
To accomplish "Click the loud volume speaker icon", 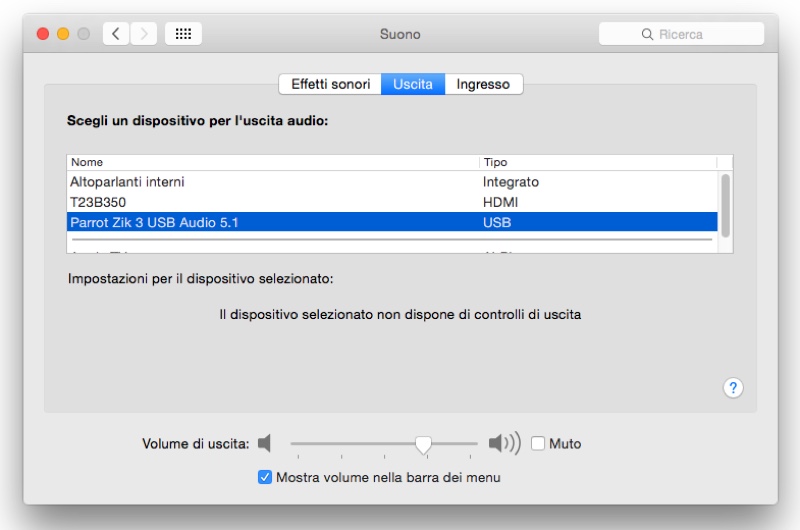I will coord(504,443).
